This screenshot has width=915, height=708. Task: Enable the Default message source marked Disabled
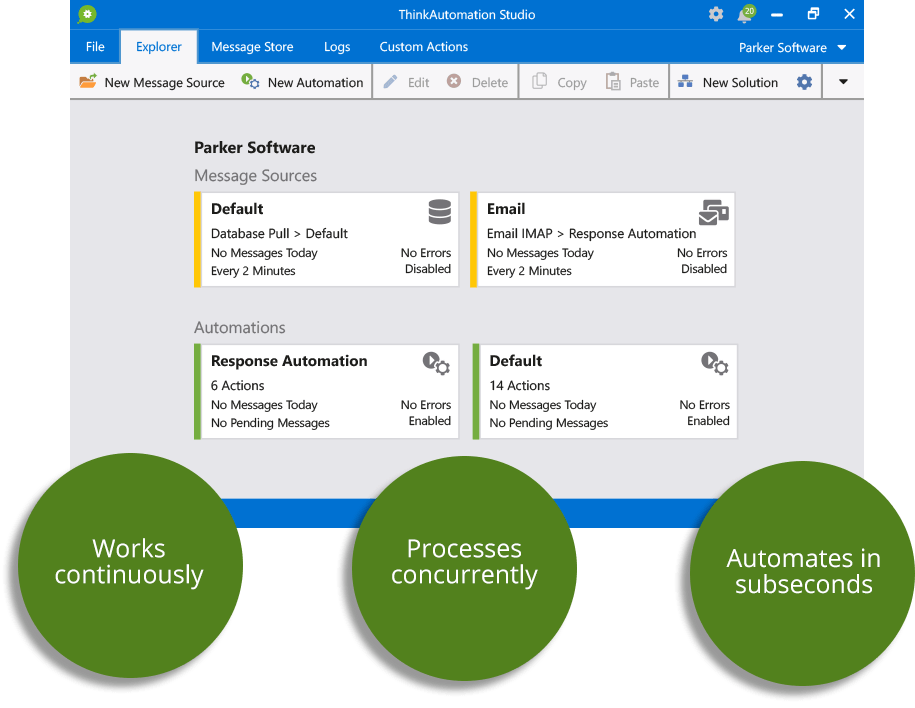[428, 269]
